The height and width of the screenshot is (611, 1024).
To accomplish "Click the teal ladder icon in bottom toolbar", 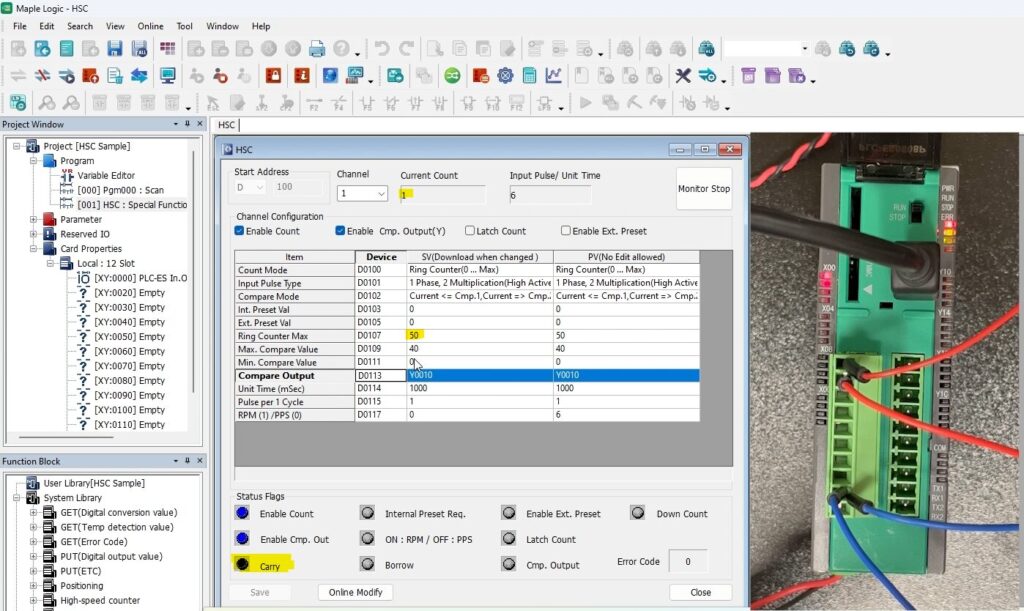I will pos(18,103).
